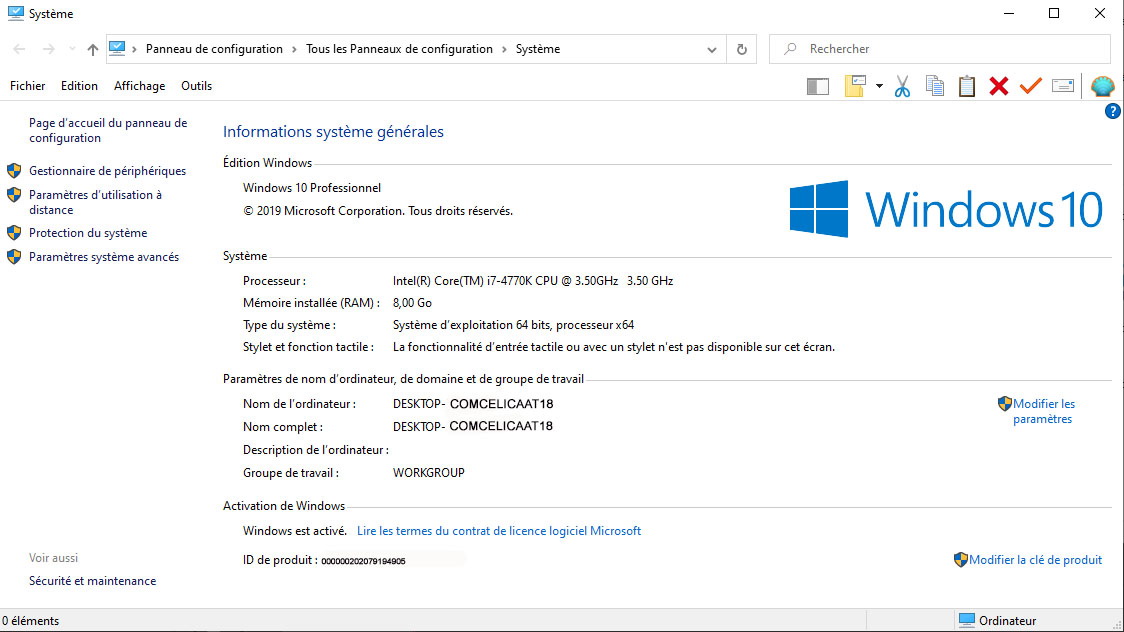This screenshot has width=1124, height=632.
Task: Open the Microsoft licence terms link
Action: tap(499, 531)
